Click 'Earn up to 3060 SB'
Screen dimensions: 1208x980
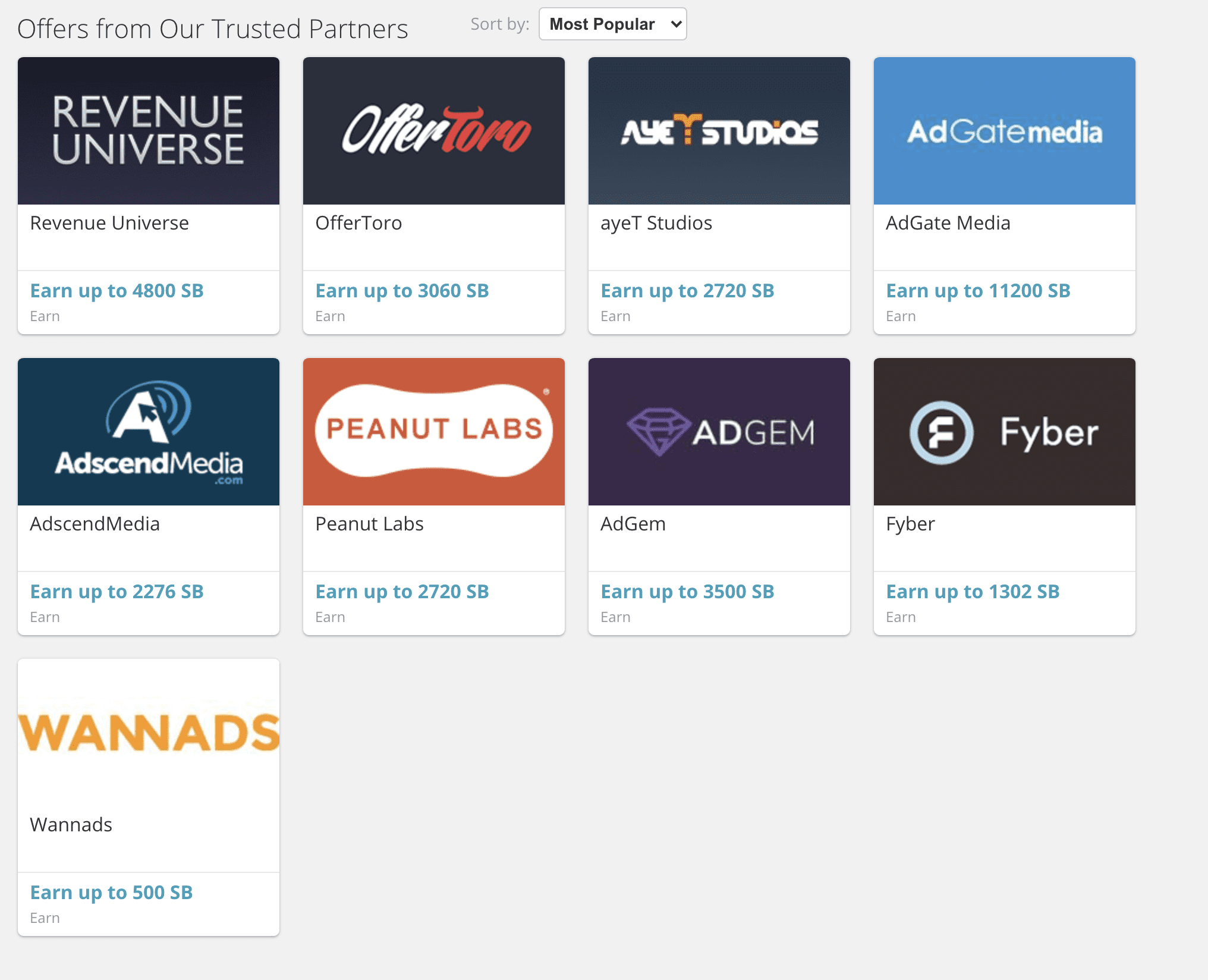(x=402, y=291)
